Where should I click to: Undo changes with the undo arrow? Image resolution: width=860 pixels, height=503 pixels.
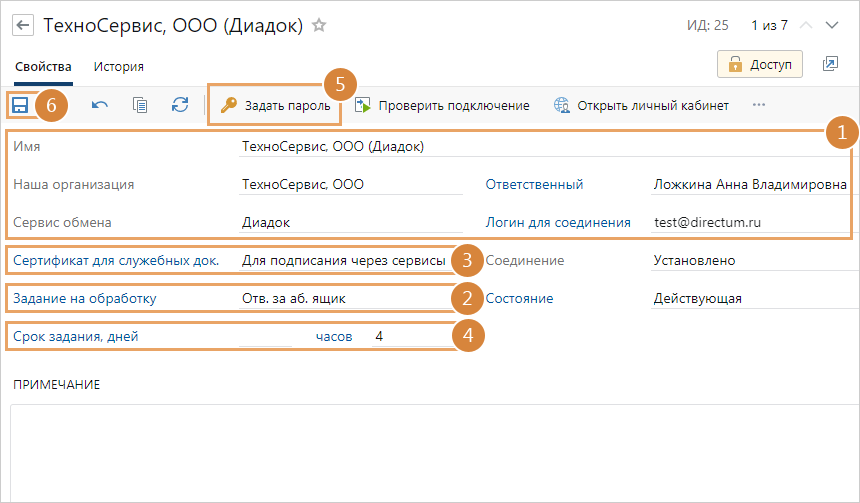100,105
